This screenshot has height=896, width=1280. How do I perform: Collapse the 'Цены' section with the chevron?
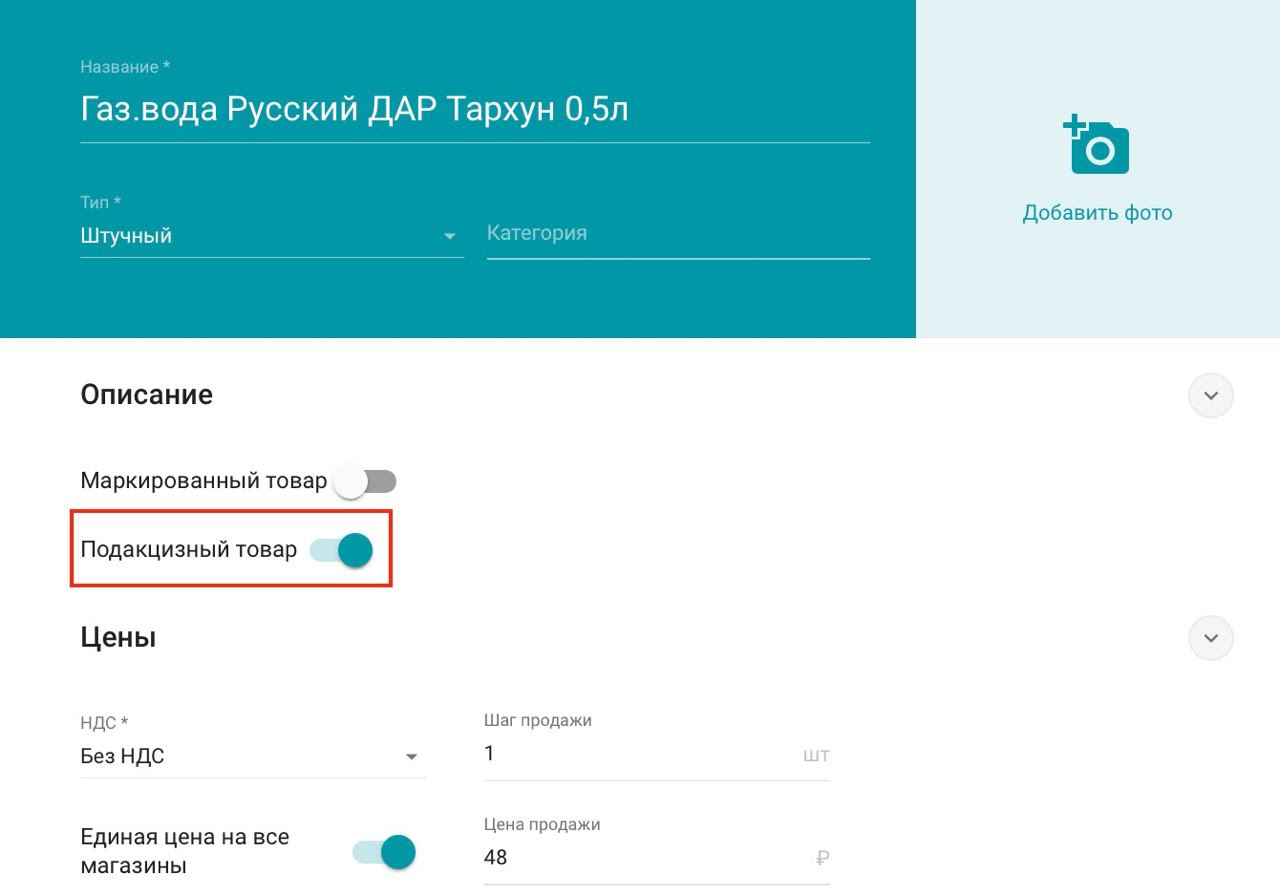tap(1210, 638)
